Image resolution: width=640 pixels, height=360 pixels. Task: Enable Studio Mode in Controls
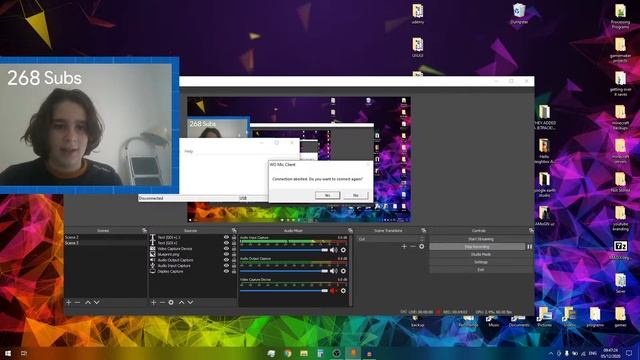point(481,254)
